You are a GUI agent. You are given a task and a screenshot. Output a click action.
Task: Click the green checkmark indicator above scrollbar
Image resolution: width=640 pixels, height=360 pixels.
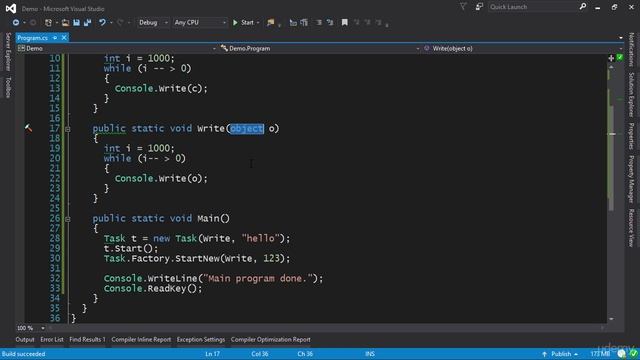620,58
